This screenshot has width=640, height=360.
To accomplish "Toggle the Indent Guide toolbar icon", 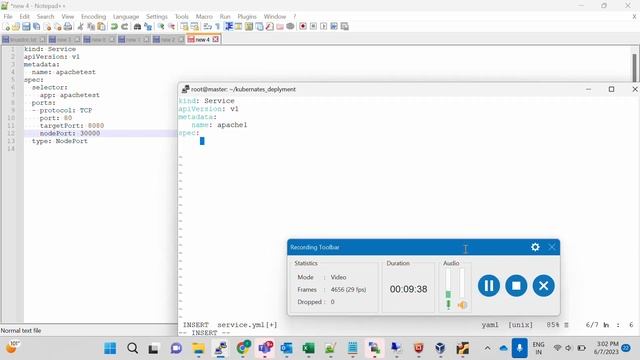I will [229, 27].
